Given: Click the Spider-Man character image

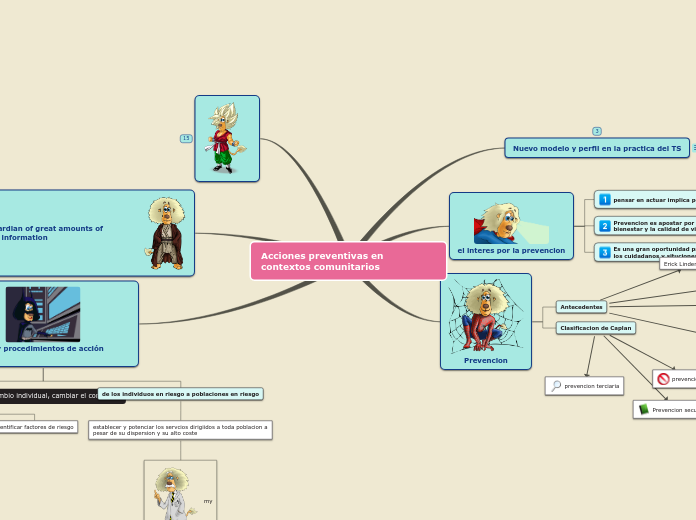Looking at the screenshot, I should (x=486, y=316).
